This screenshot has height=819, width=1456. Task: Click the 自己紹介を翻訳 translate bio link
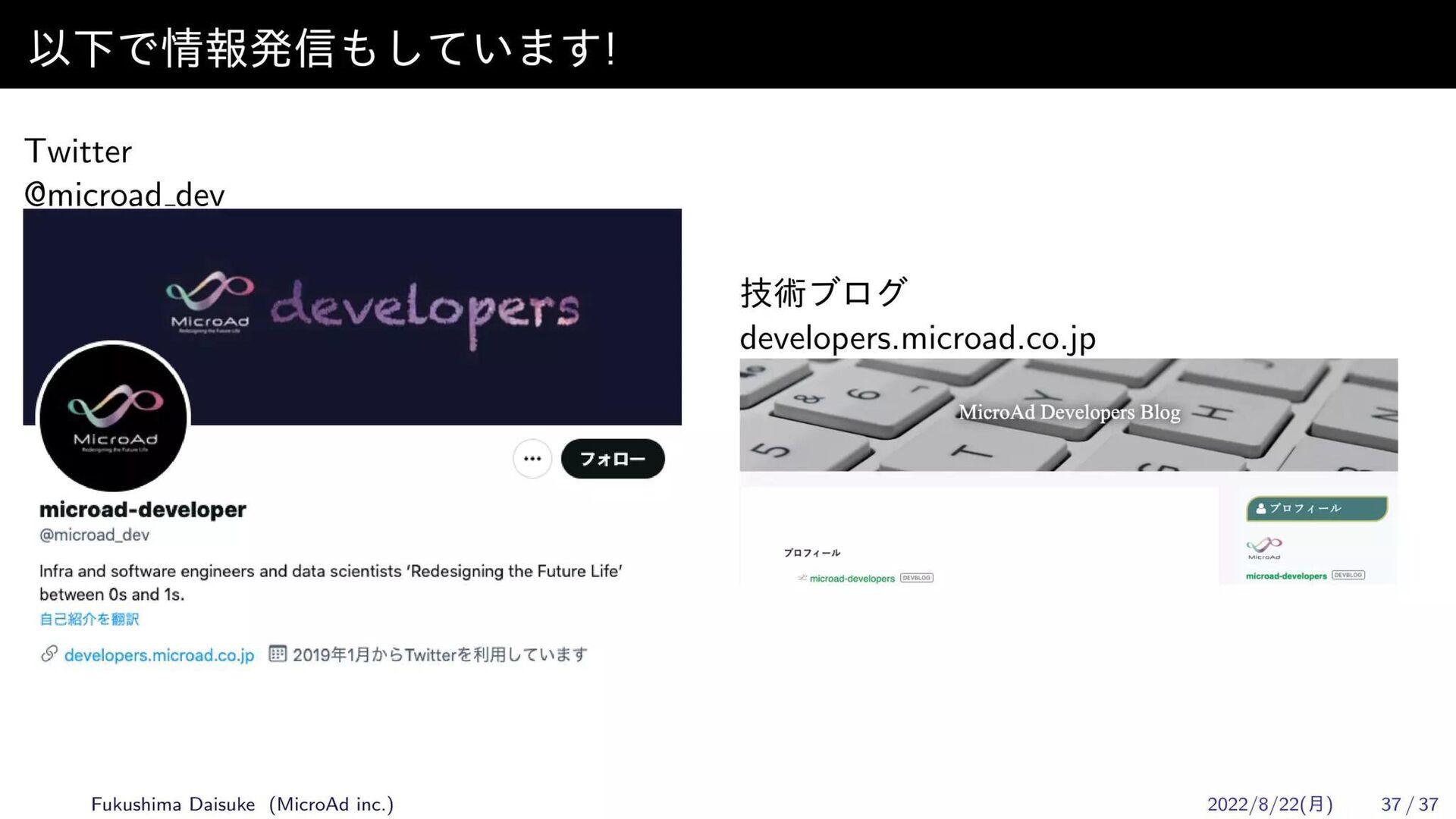click(89, 620)
